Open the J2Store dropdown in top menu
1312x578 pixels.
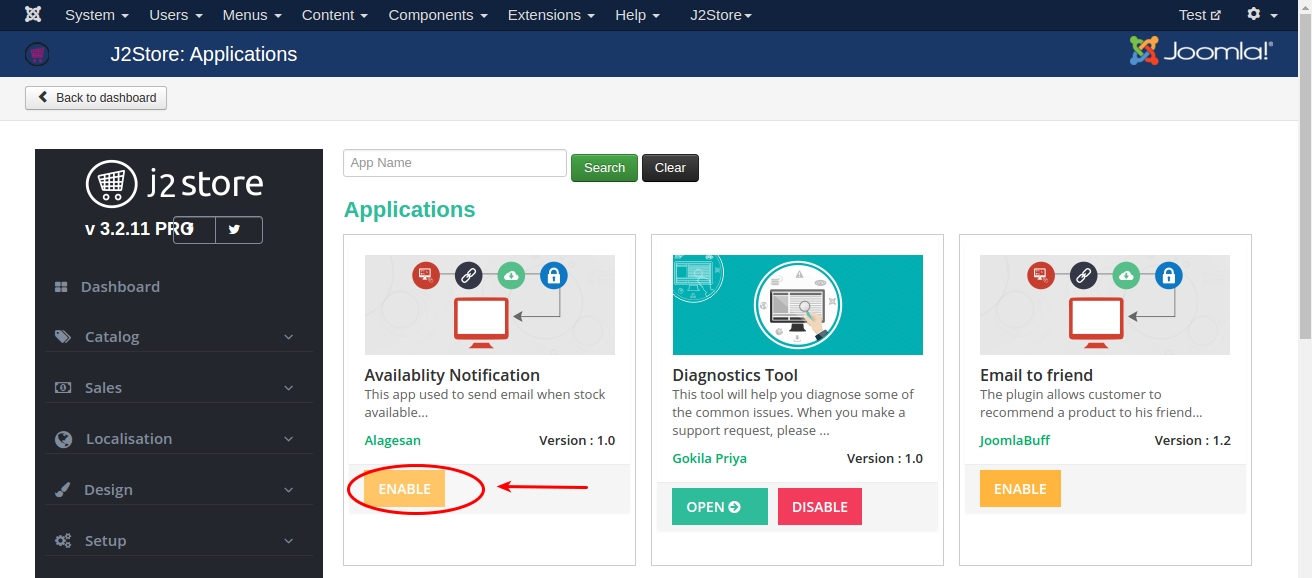pyautogui.click(x=721, y=15)
